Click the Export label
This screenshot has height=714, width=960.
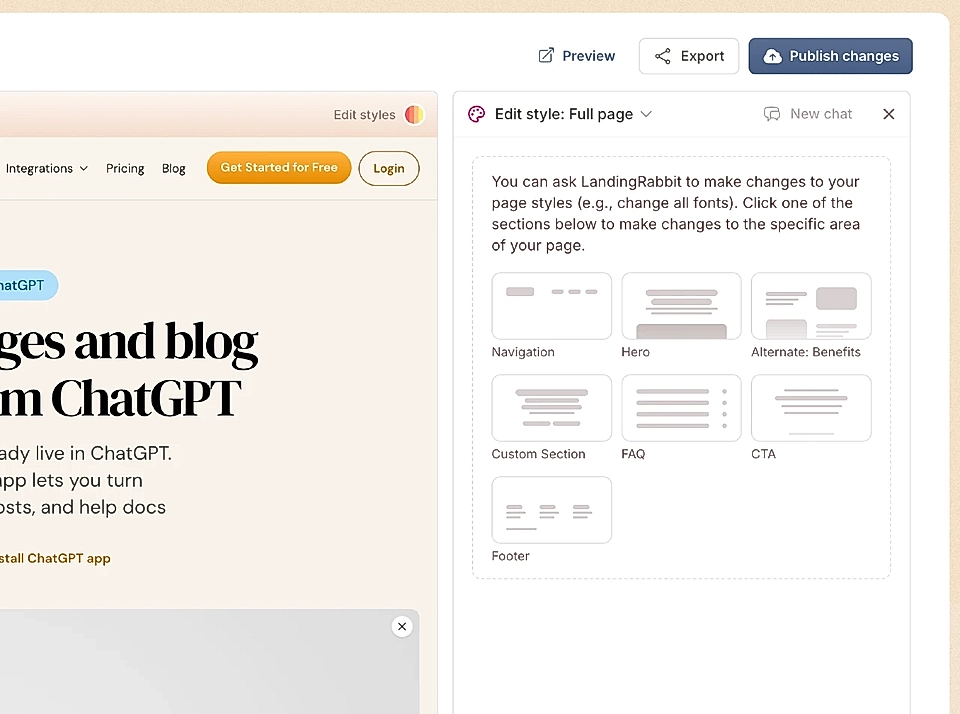click(x=702, y=56)
